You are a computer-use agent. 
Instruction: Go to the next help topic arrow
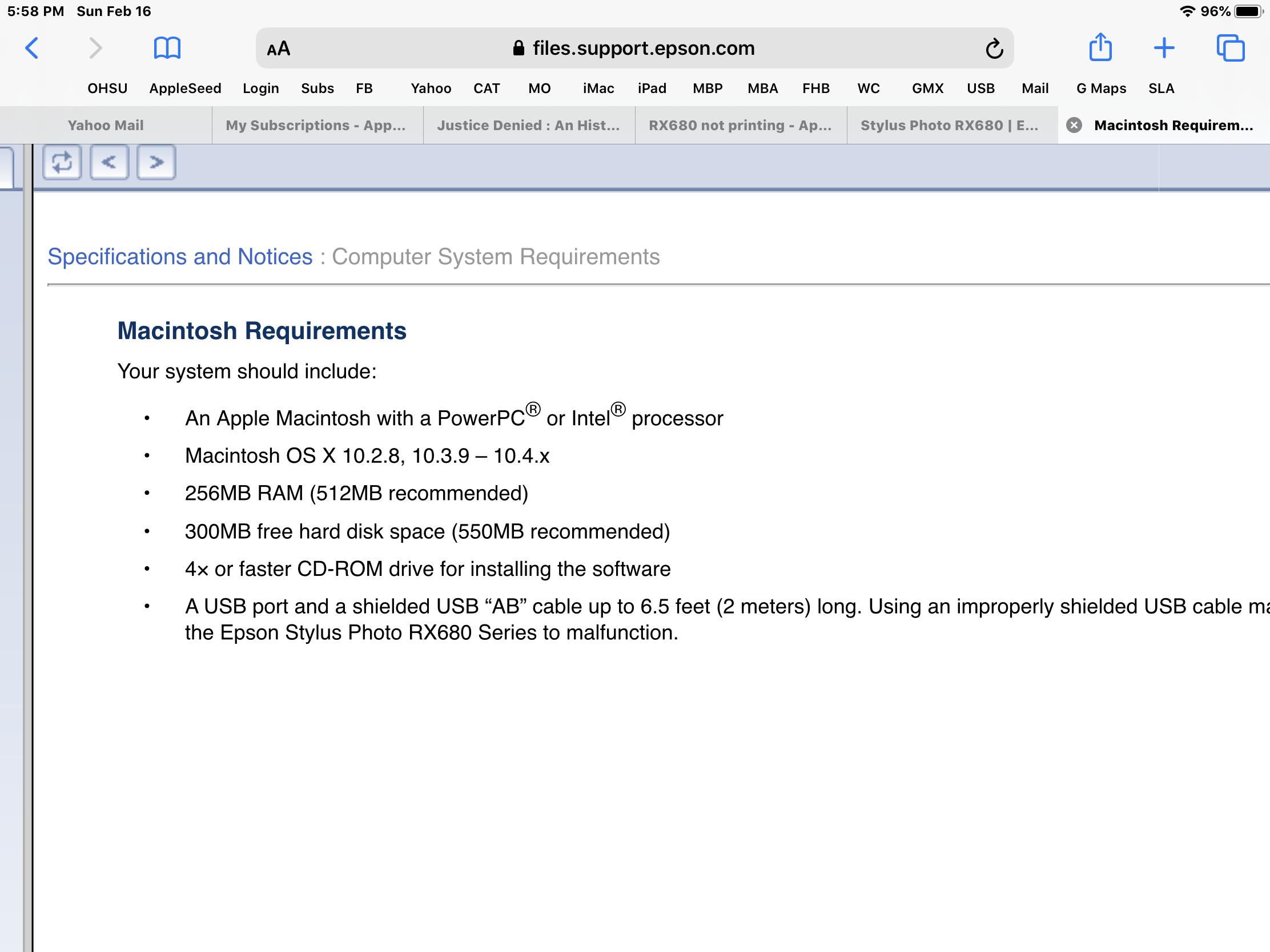point(156,163)
